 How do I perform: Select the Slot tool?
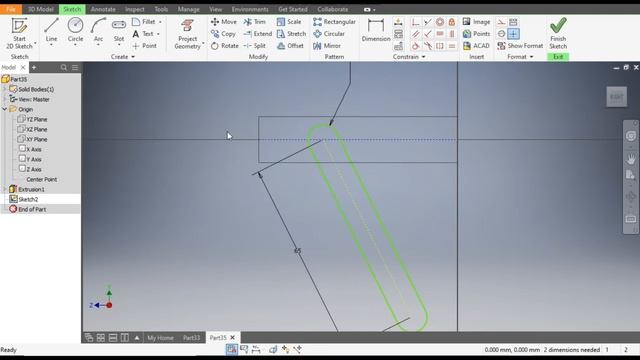pos(119,30)
